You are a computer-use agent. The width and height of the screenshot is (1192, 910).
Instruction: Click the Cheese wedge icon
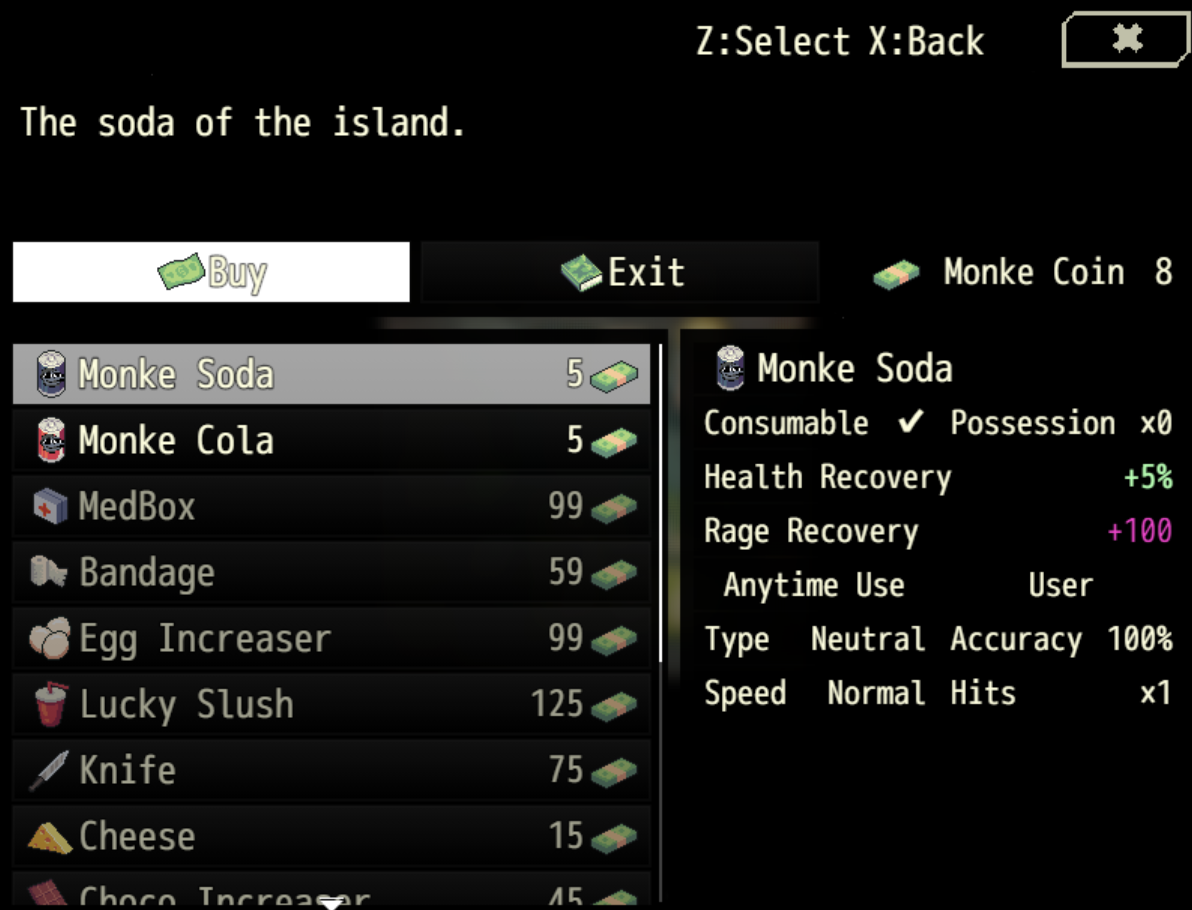pyautogui.click(x=49, y=837)
